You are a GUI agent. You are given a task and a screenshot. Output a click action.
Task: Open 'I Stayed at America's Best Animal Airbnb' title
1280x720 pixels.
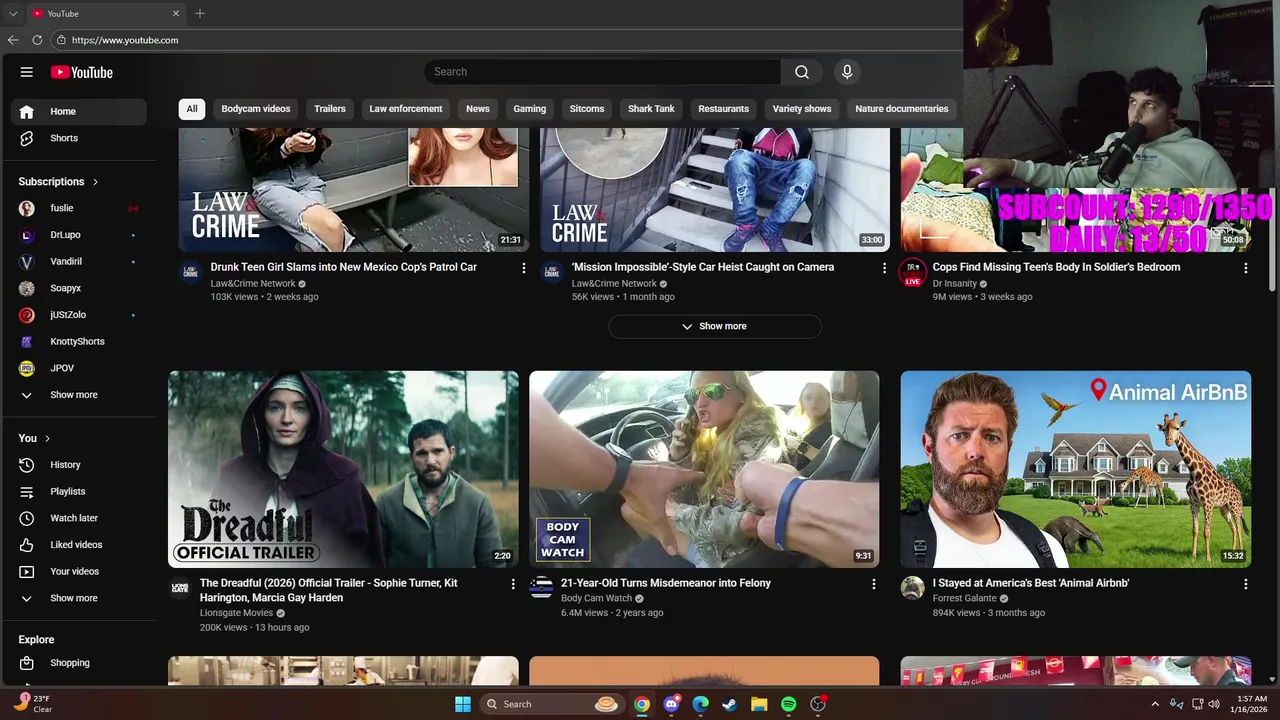[x=1031, y=583]
